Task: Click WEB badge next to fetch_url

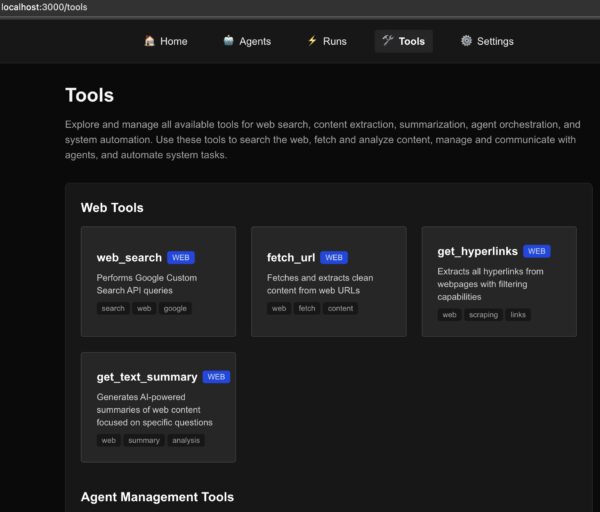Action: pos(334,257)
